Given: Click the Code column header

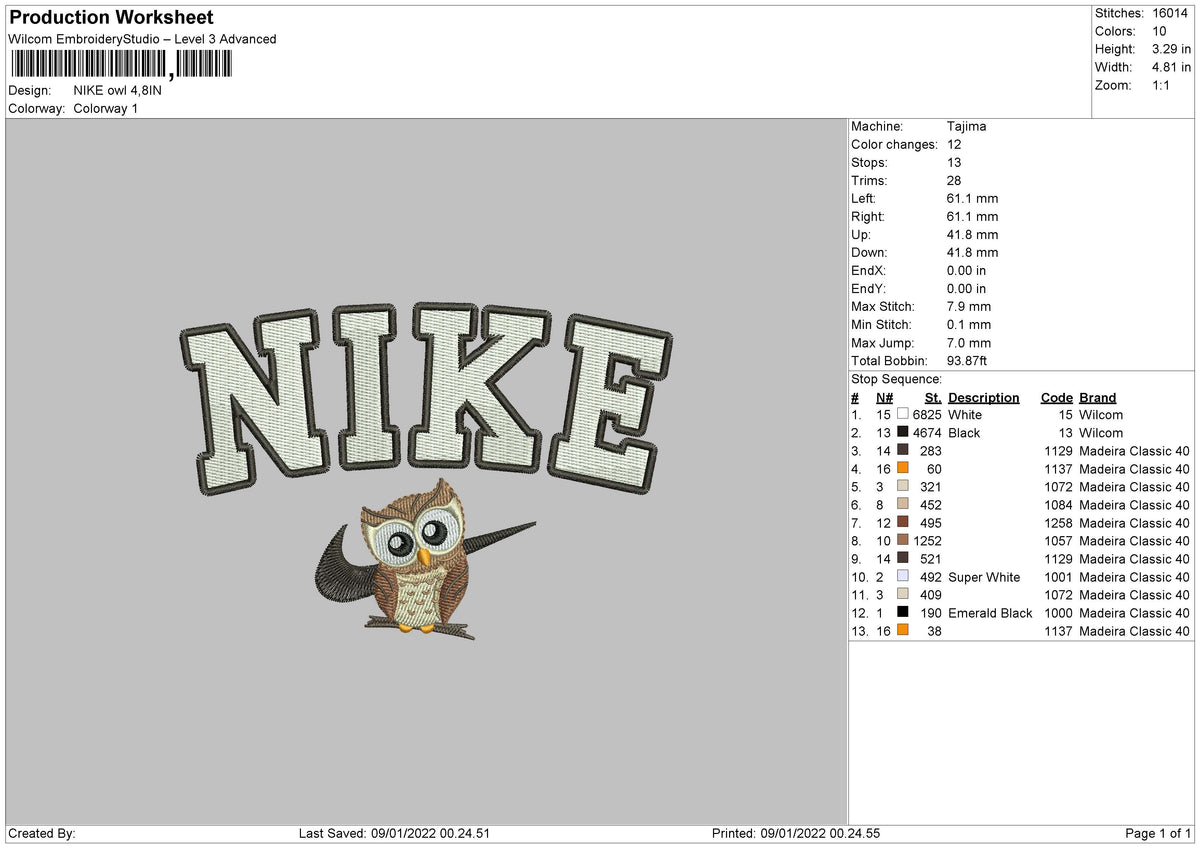Looking at the screenshot, I should tap(1056, 397).
